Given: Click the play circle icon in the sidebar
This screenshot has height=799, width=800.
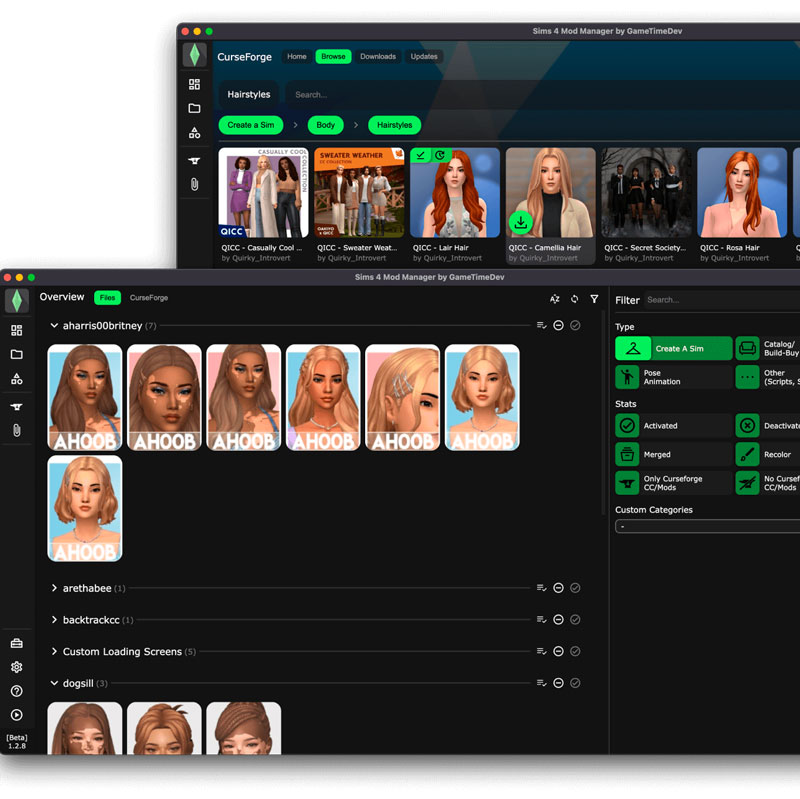Looking at the screenshot, I should click(16, 715).
